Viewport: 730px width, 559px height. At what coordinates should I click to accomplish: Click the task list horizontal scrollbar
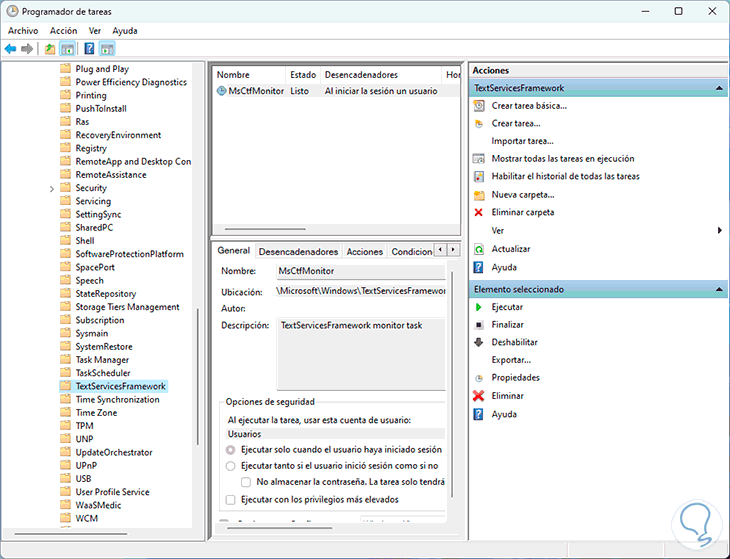(265, 229)
